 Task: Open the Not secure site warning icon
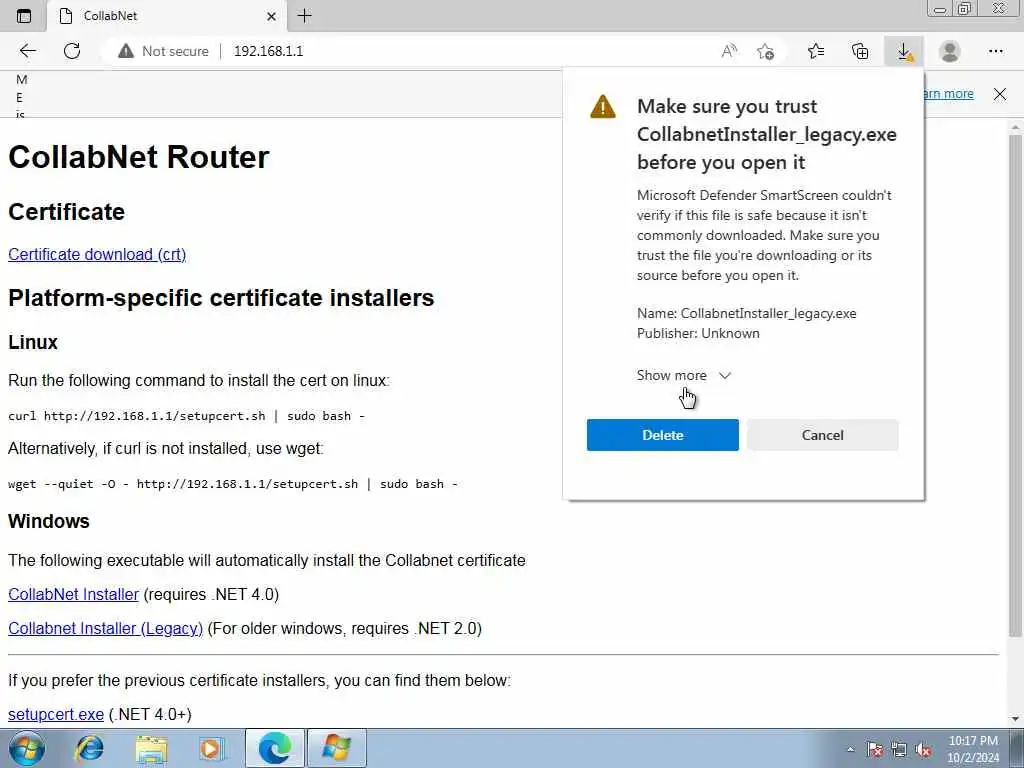pos(125,51)
